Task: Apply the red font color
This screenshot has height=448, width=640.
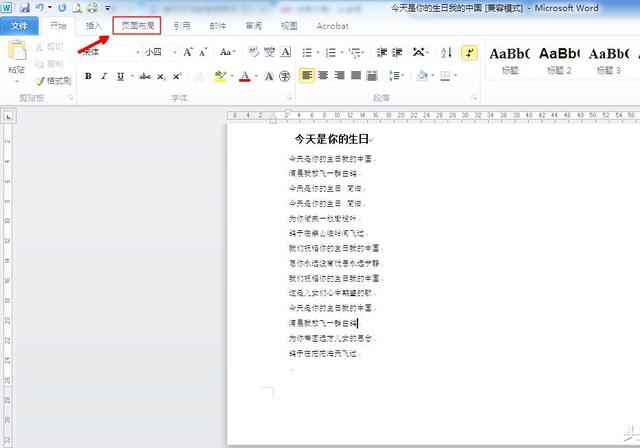Action: tap(244, 76)
